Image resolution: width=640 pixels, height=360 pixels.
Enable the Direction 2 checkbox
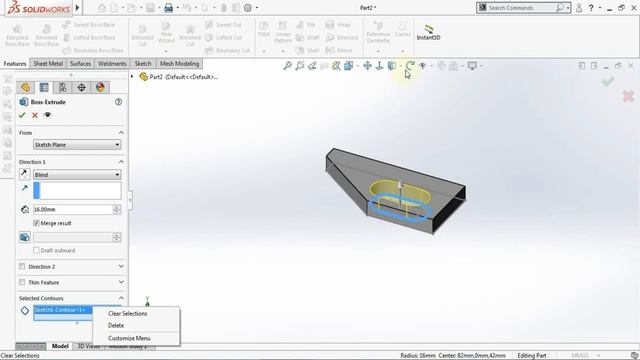[22, 267]
